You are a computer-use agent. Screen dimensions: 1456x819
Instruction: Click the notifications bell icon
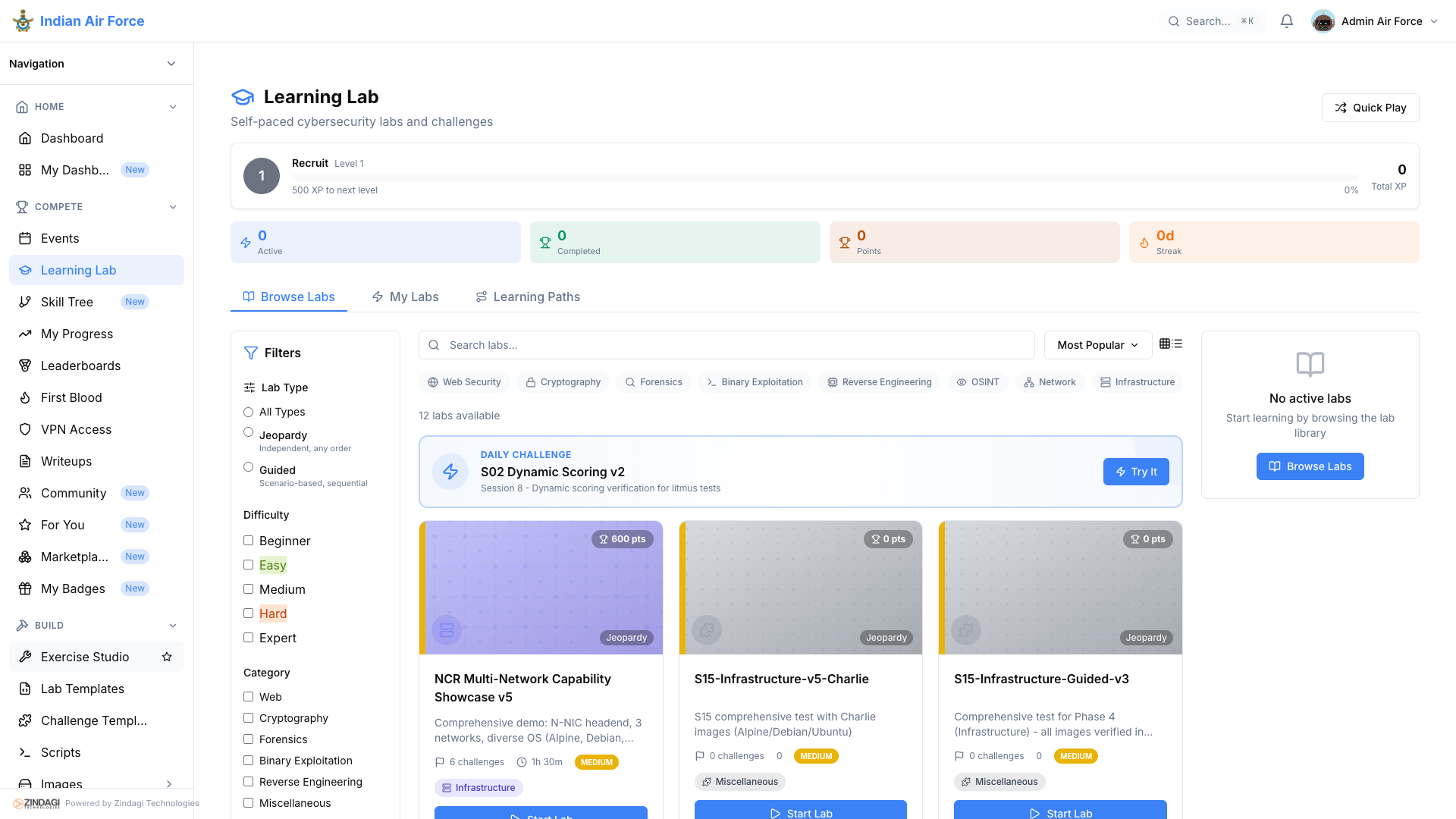click(1286, 21)
